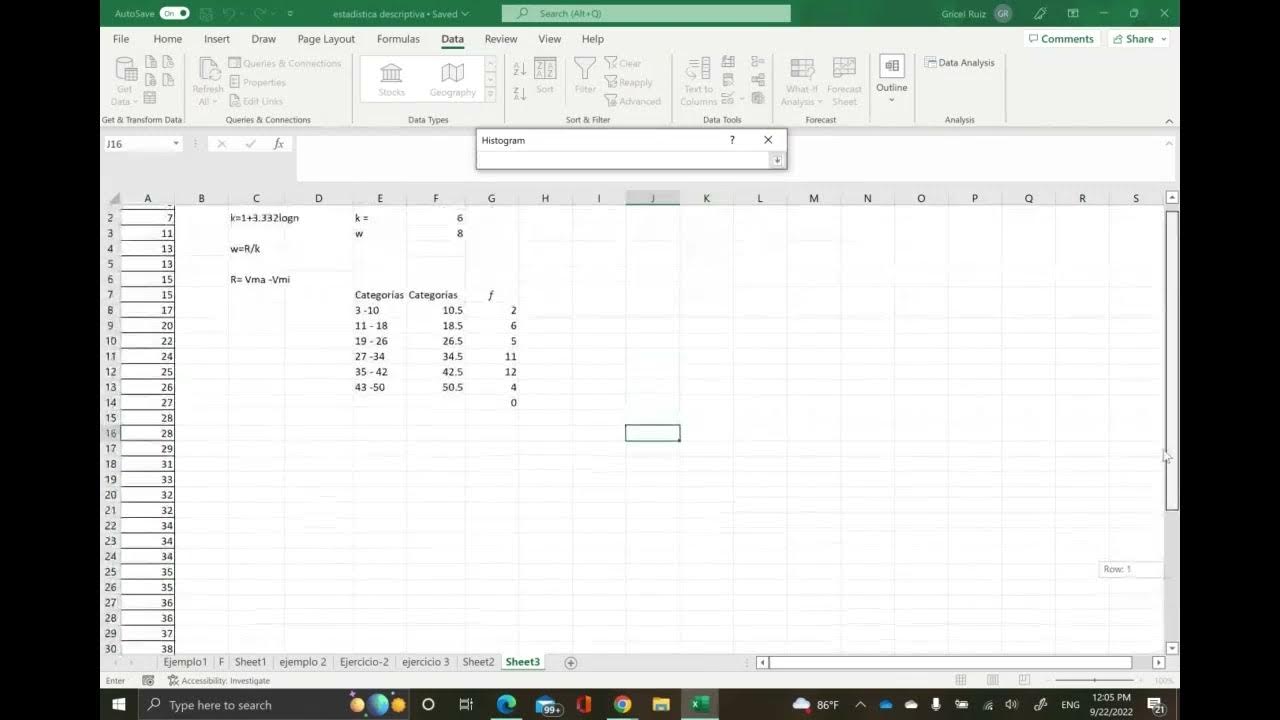Confirm formula entry check mark
Screen dimensions: 1280x720
[250, 144]
